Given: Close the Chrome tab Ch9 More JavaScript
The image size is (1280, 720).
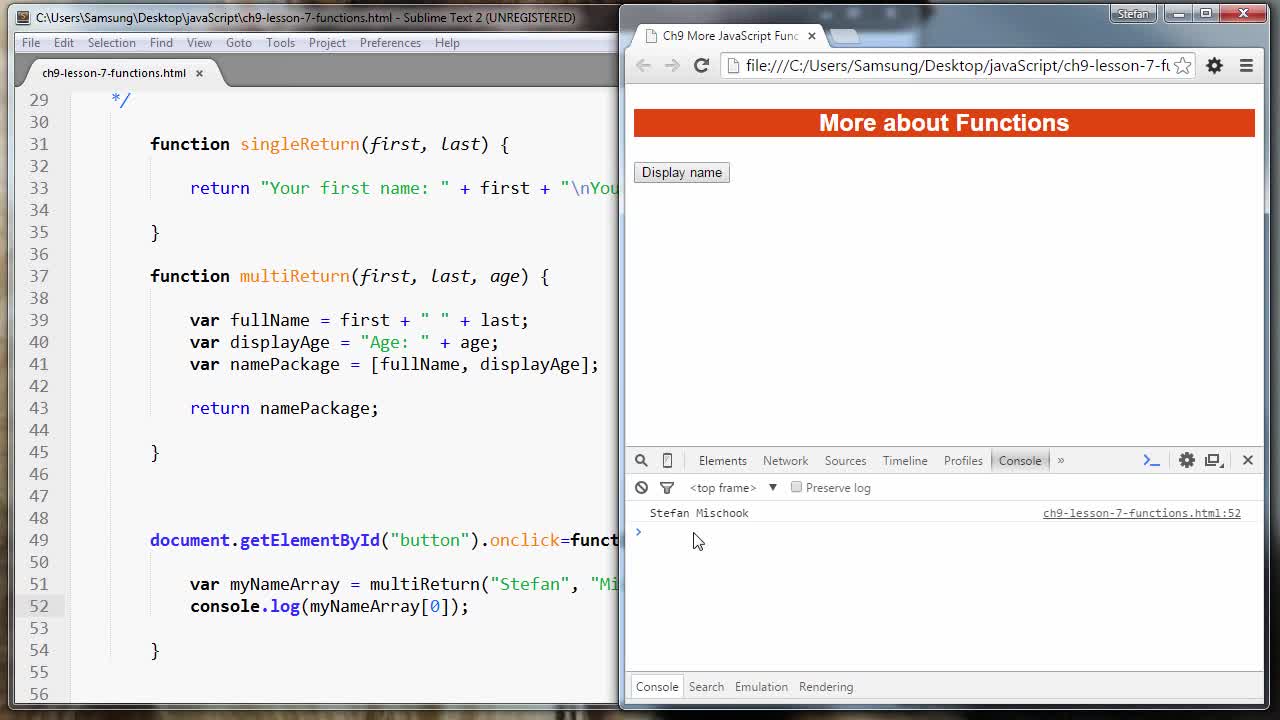Looking at the screenshot, I should [x=811, y=36].
